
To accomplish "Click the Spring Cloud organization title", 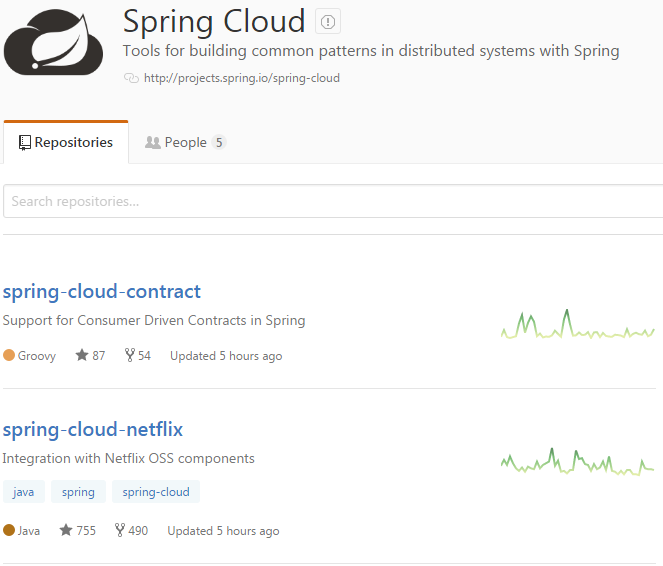I will [x=214, y=21].
